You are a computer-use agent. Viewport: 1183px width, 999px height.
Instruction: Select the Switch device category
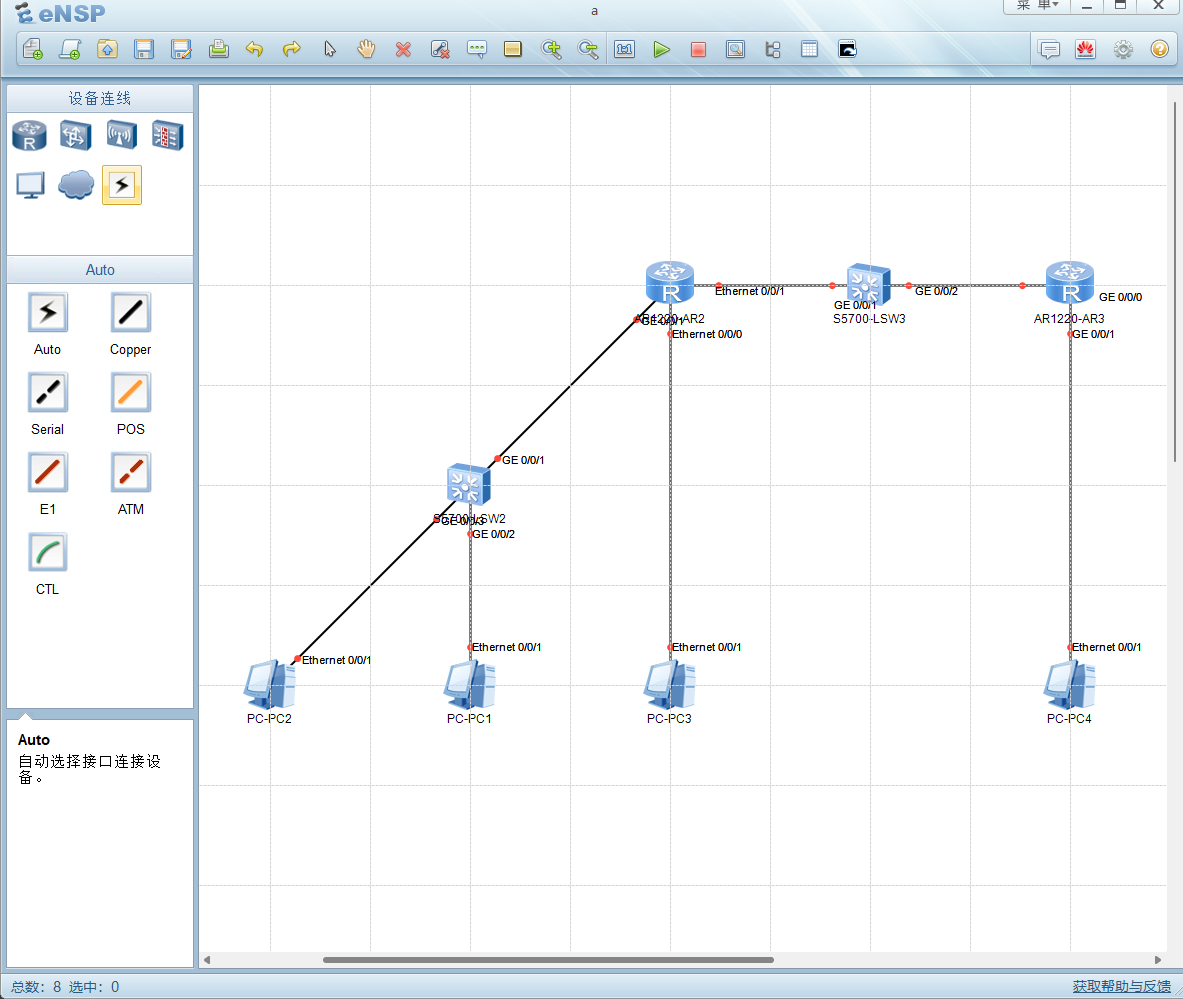point(75,136)
